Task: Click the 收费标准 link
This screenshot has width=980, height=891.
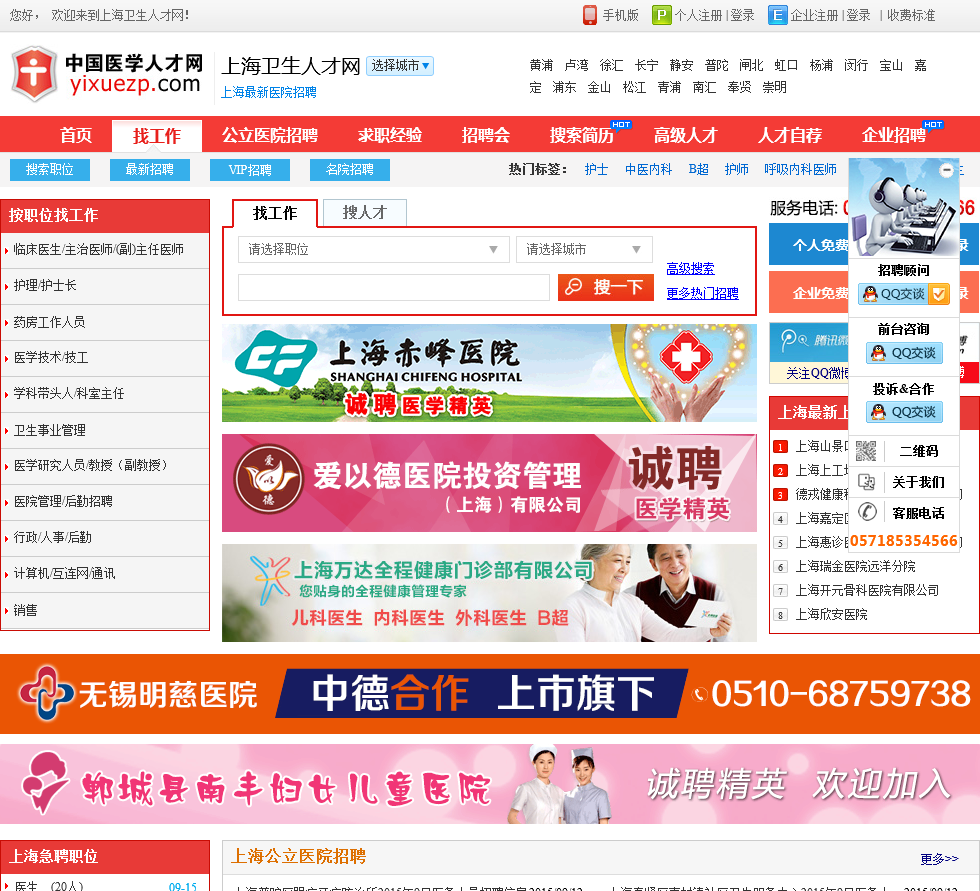Action: click(x=911, y=15)
